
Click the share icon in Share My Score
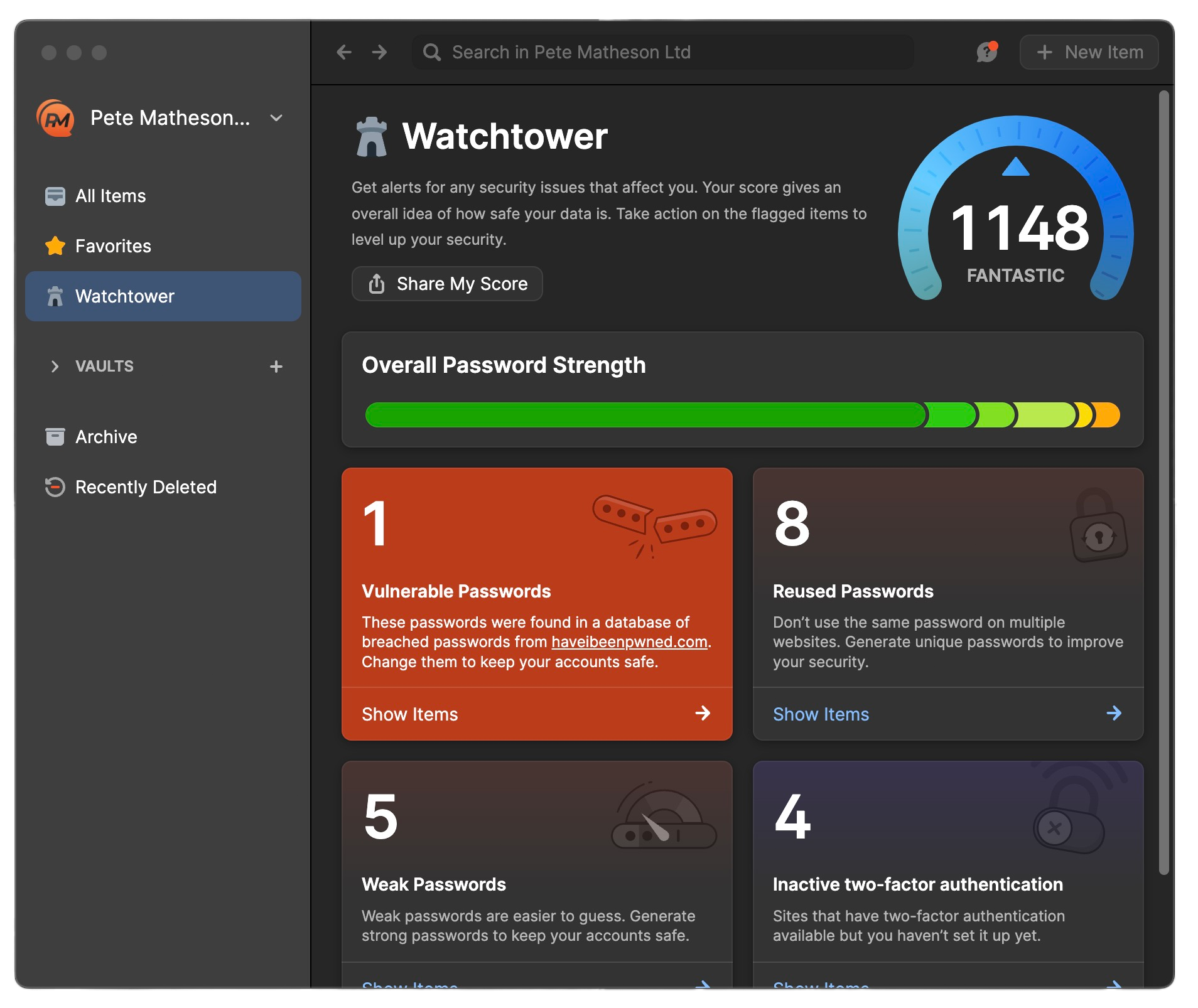tap(377, 284)
